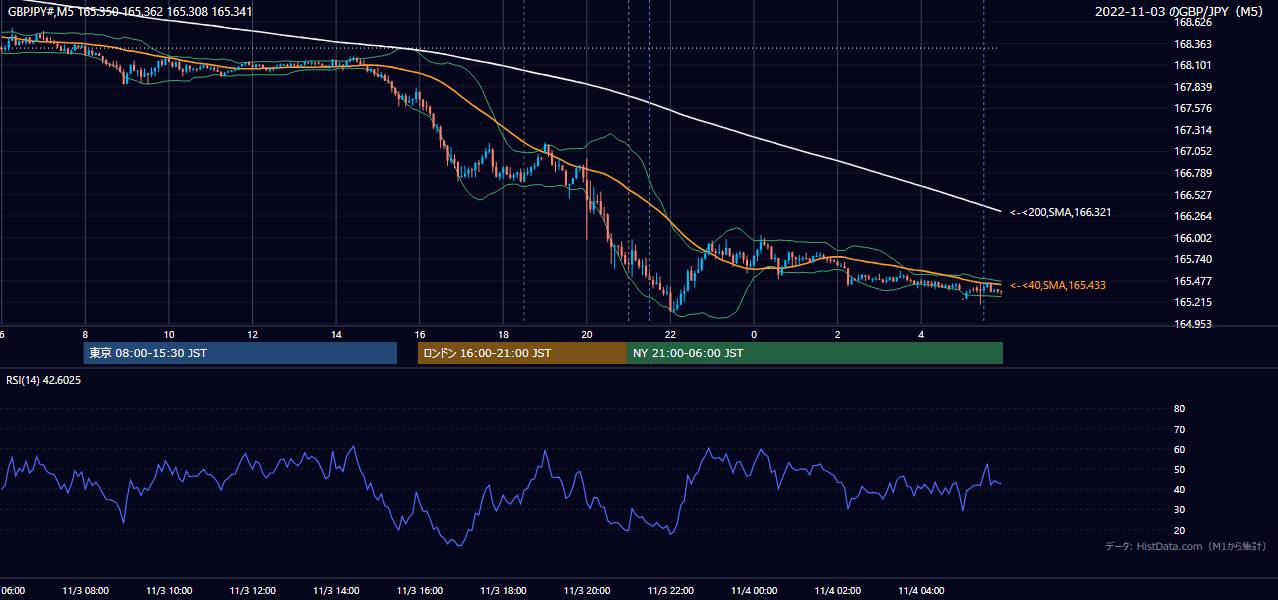Click RSI scale value 80

(1179, 409)
